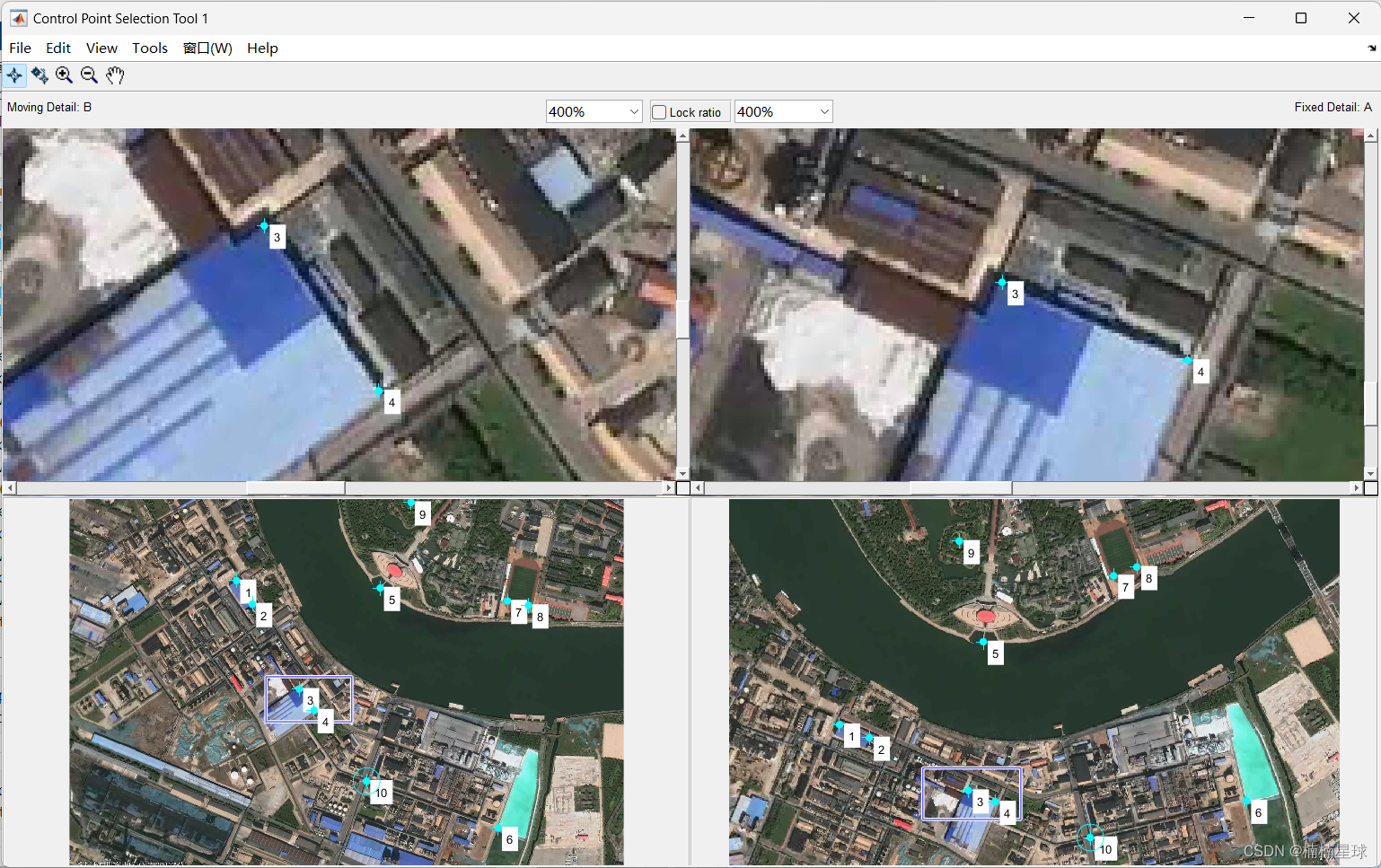Image resolution: width=1381 pixels, height=868 pixels.
Task: Select point 10 in moving overview image
Action: 366,781
